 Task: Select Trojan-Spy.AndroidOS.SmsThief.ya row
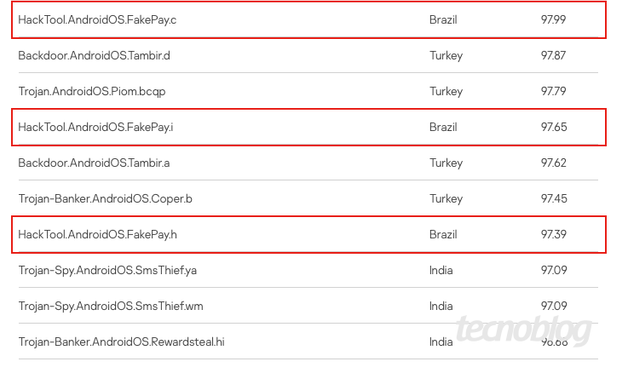click(x=107, y=270)
